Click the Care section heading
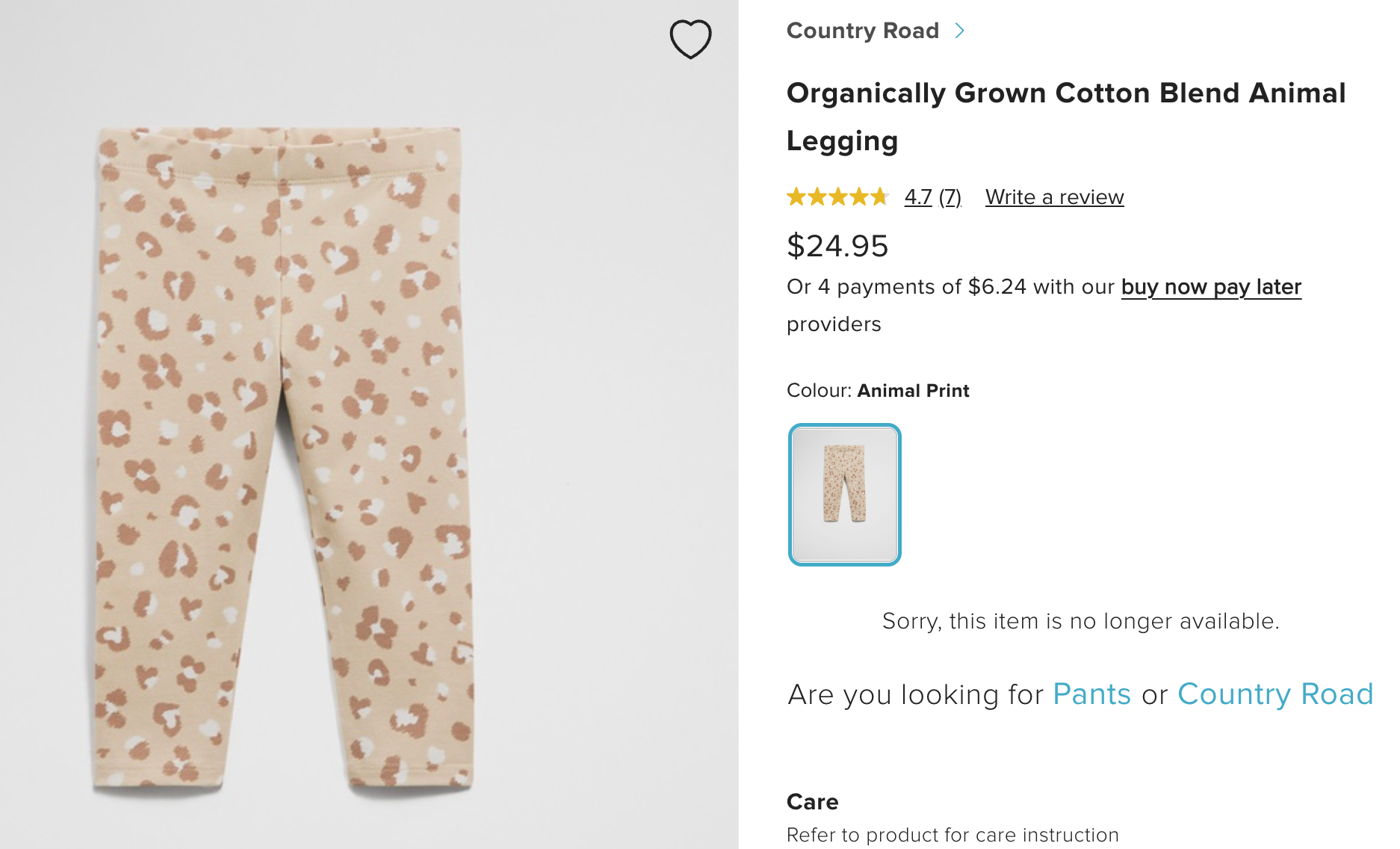The height and width of the screenshot is (849, 1400). coord(812,802)
